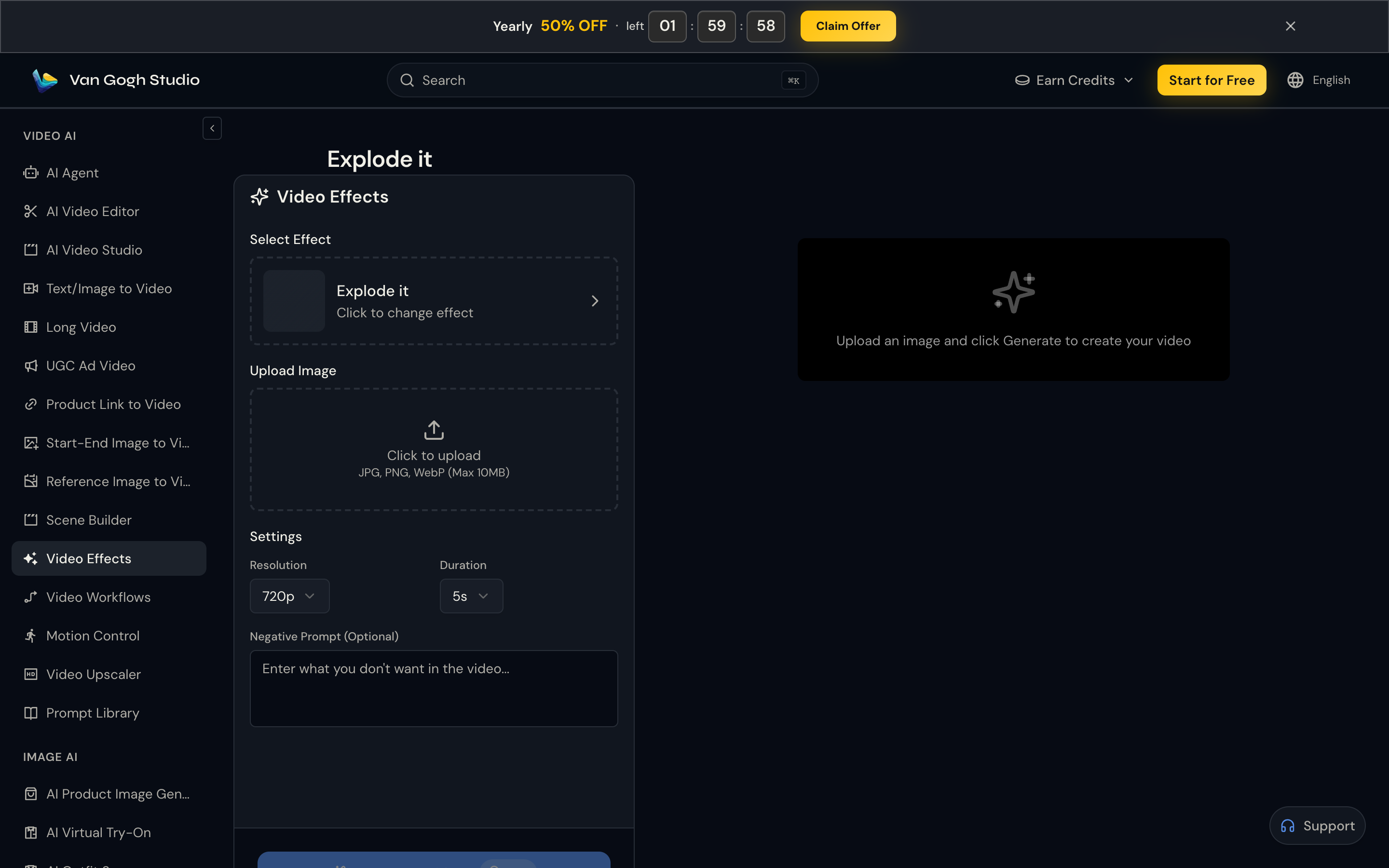Screen dimensions: 1389x868
Task: Open the Prompt Library book icon
Action: point(31,712)
